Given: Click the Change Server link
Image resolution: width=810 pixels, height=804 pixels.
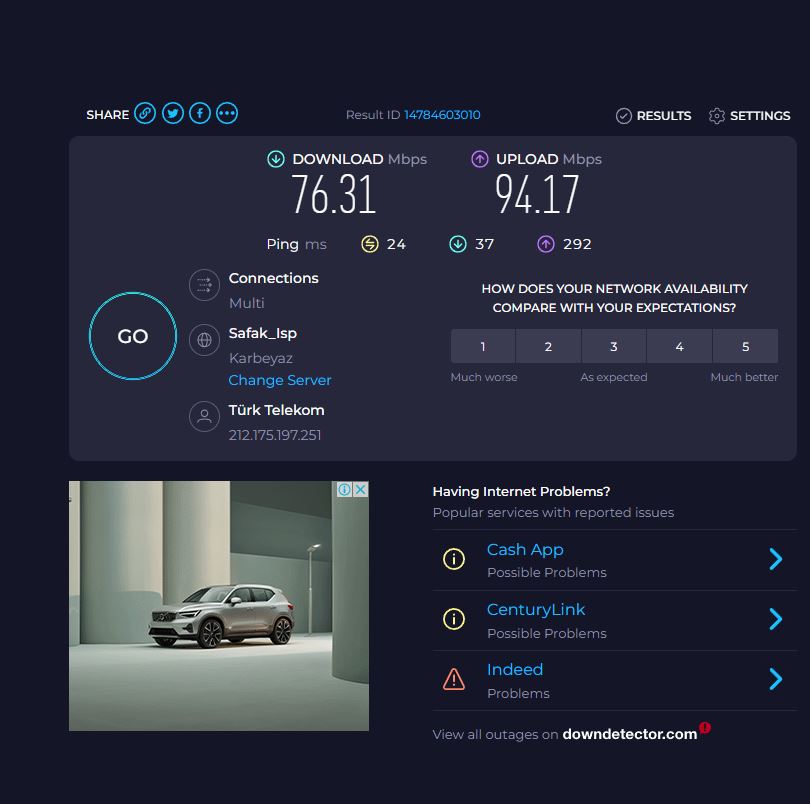Looking at the screenshot, I should click(x=280, y=380).
